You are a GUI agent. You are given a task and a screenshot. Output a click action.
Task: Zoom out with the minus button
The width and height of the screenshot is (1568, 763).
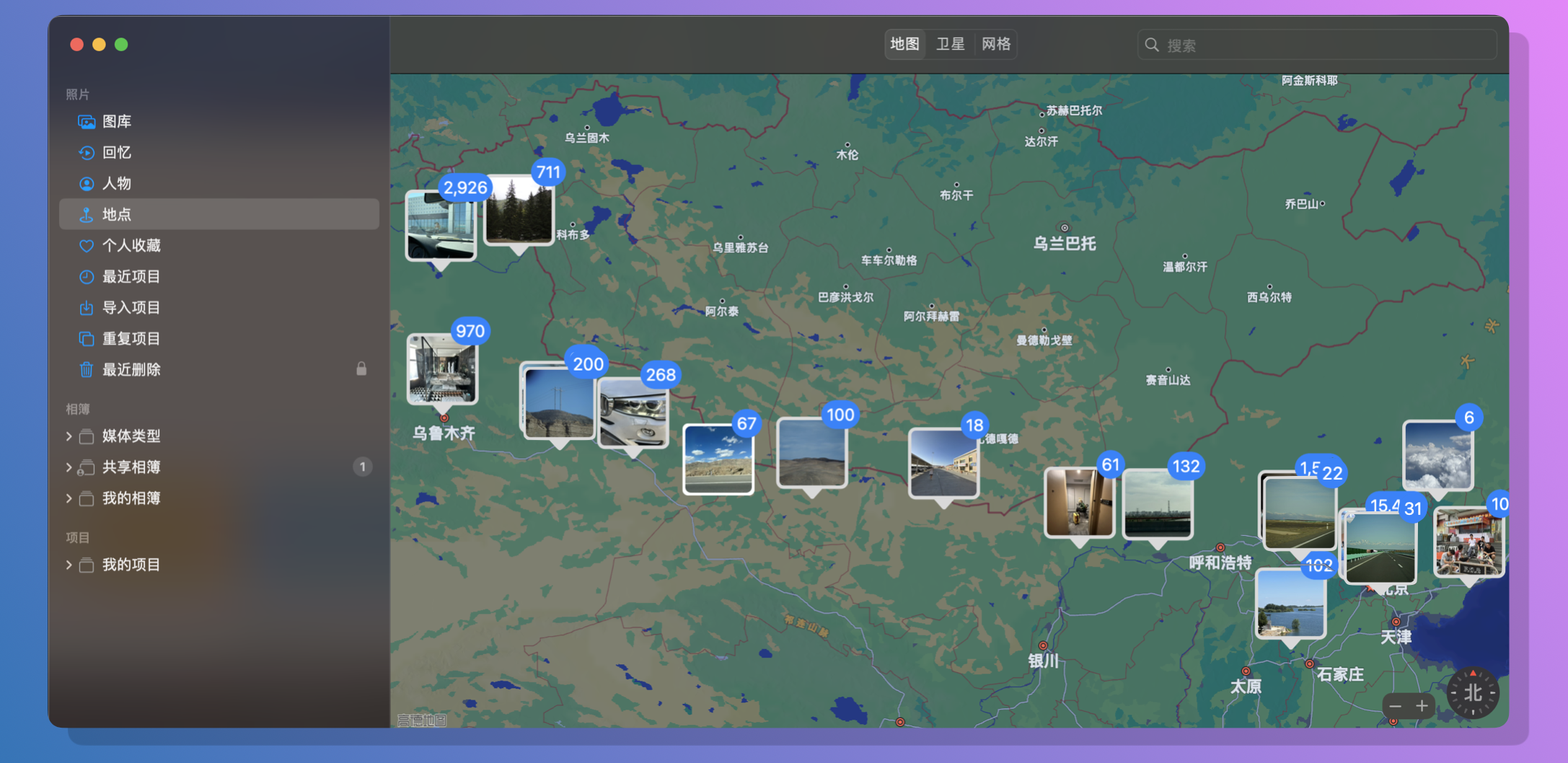click(1396, 706)
